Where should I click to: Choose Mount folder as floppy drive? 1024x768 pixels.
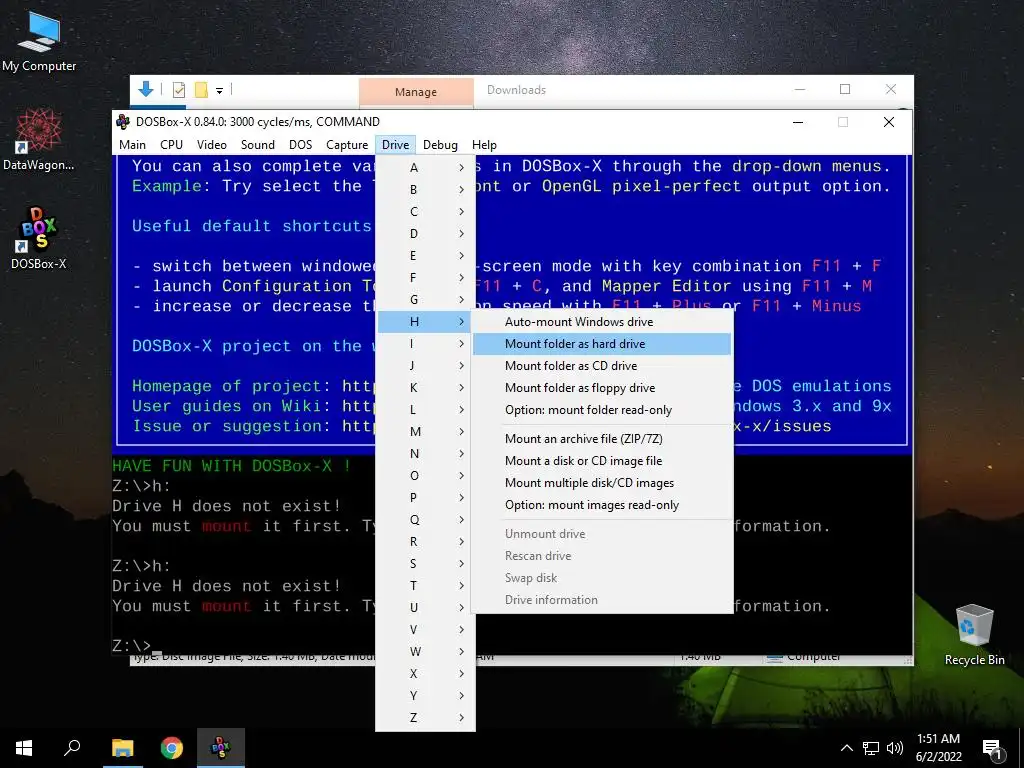[x=601, y=388]
